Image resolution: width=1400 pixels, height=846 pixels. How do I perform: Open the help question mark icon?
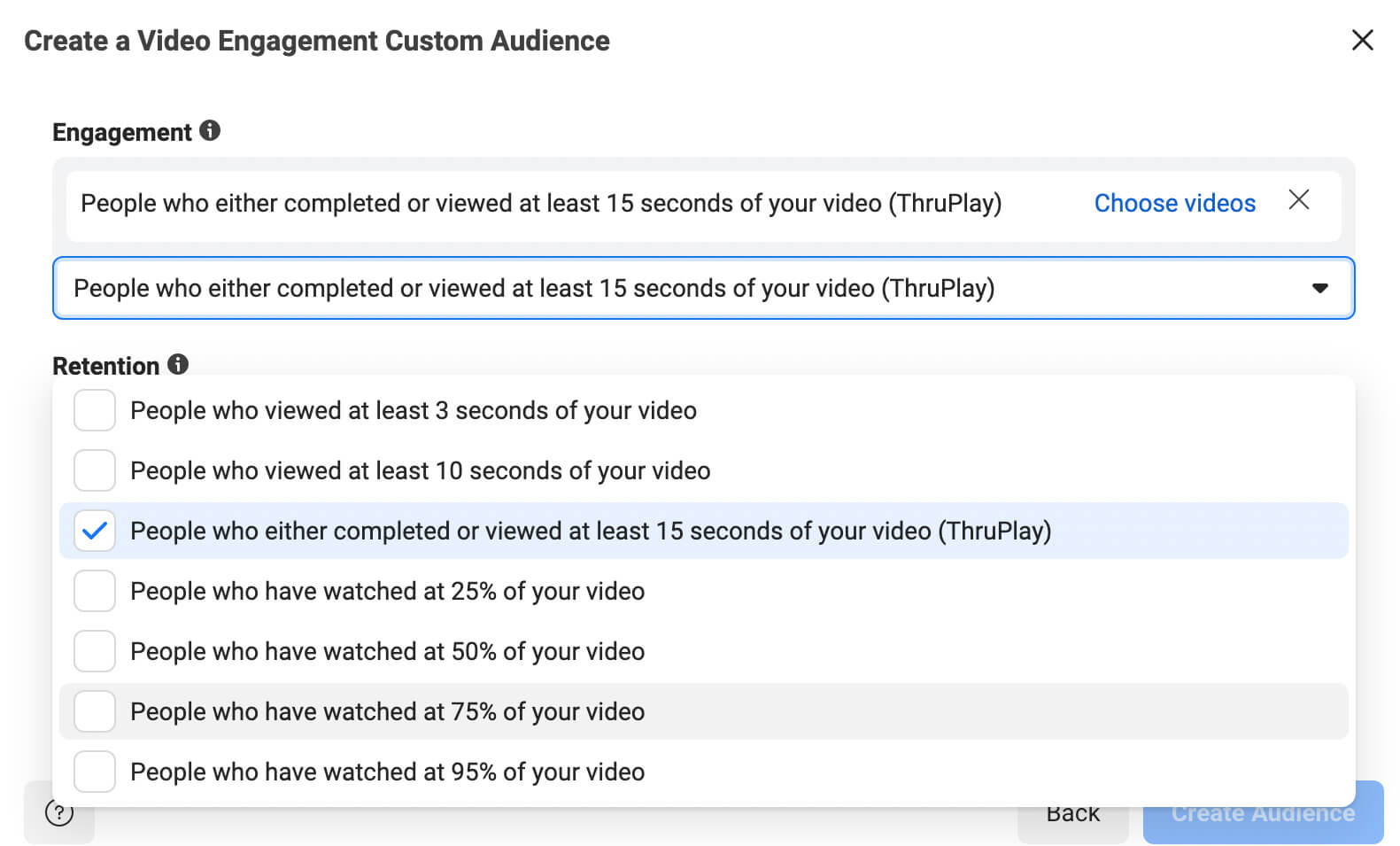click(x=59, y=813)
